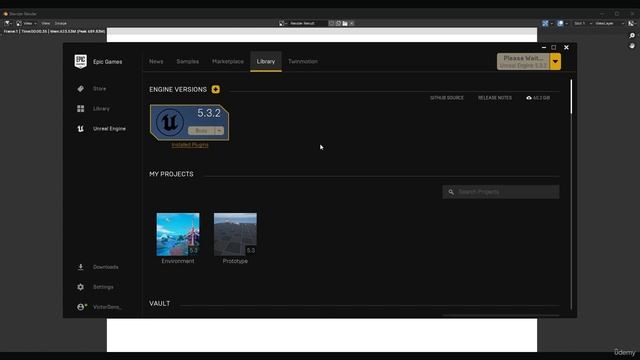Close the Epic Games Launcher window

pyautogui.click(x=566, y=47)
